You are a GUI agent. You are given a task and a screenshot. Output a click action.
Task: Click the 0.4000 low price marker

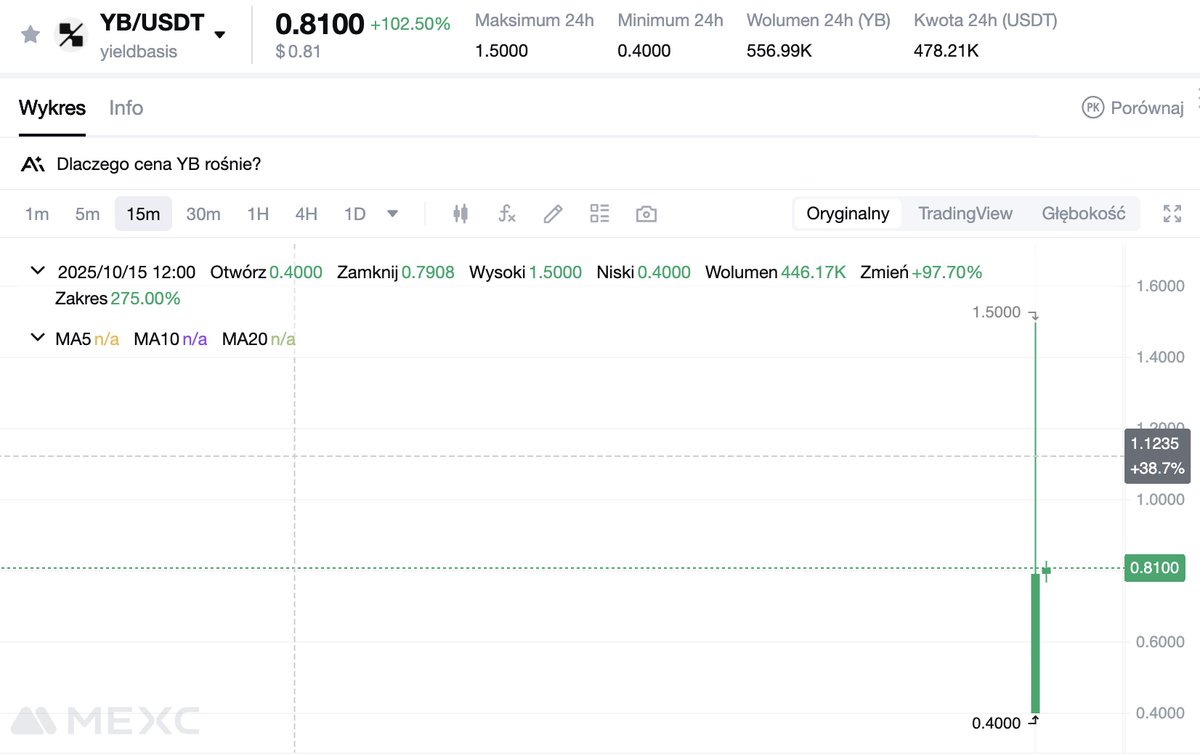(996, 723)
